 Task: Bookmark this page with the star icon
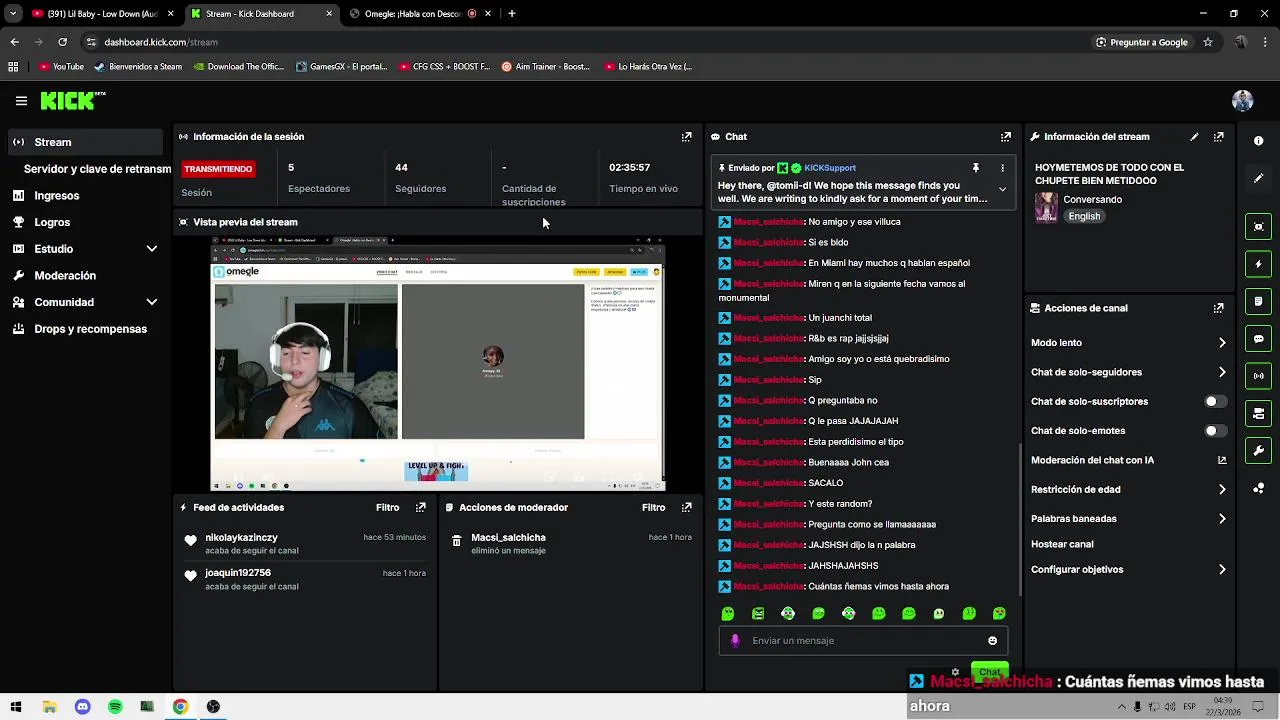tap(1208, 42)
